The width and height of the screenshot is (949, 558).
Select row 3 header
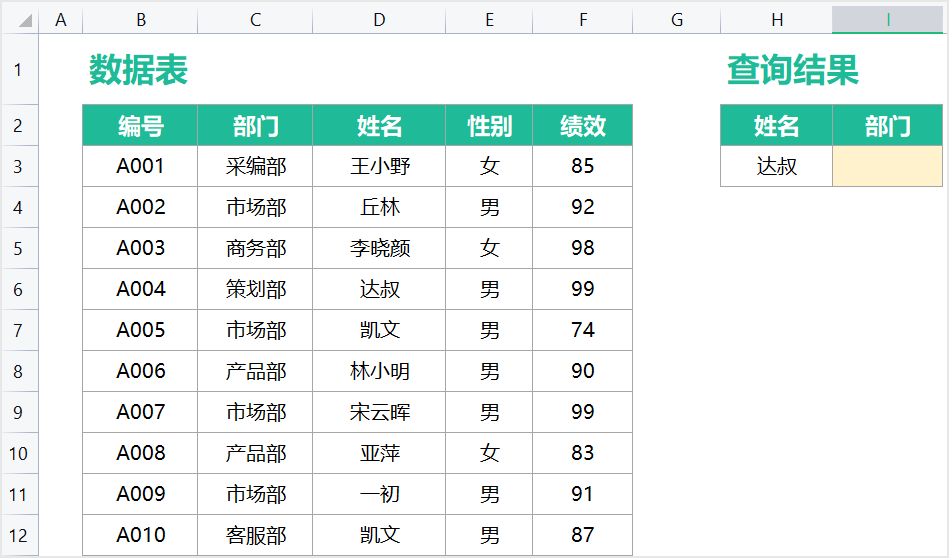click(x=19, y=166)
